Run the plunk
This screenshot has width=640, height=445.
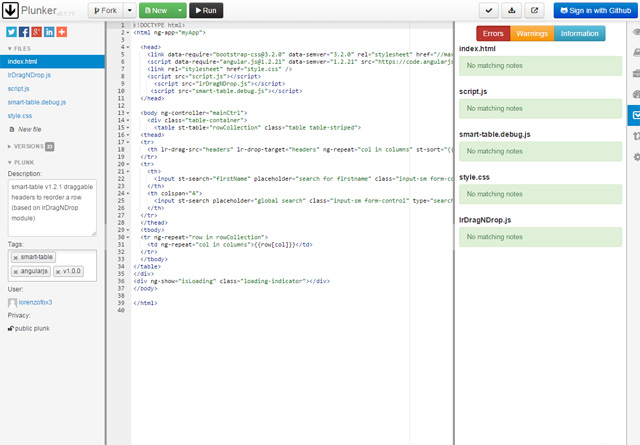click(x=206, y=11)
